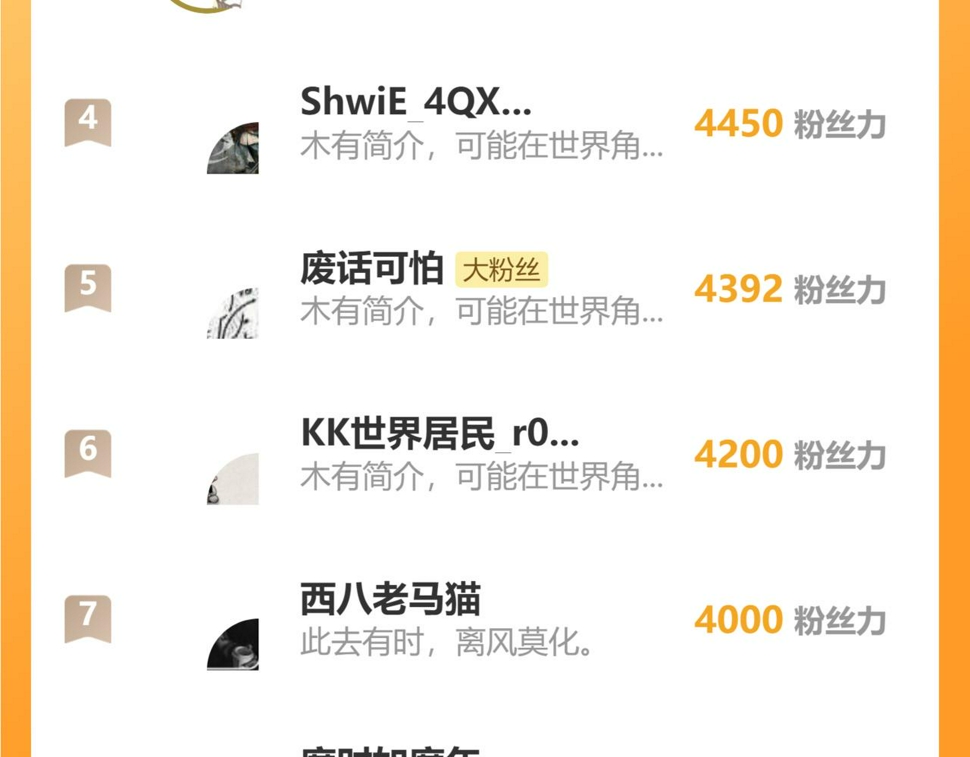Tap the rank 5 ribbon badge
Screen dimensions: 970x757
pyautogui.click(x=88, y=288)
